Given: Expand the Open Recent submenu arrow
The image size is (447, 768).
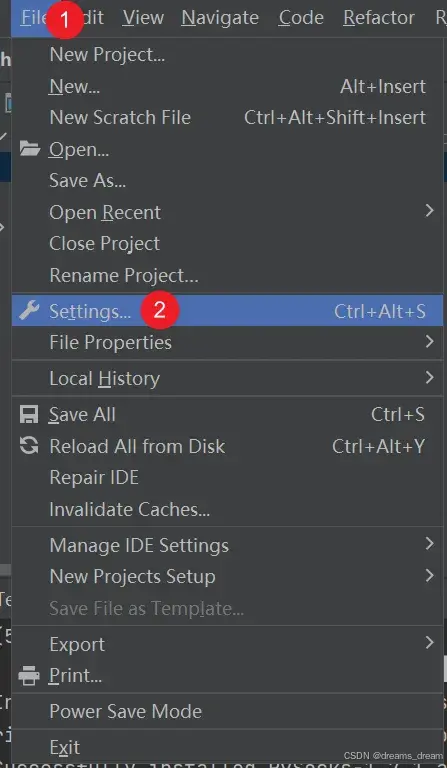Looking at the screenshot, I should (429, 212).
